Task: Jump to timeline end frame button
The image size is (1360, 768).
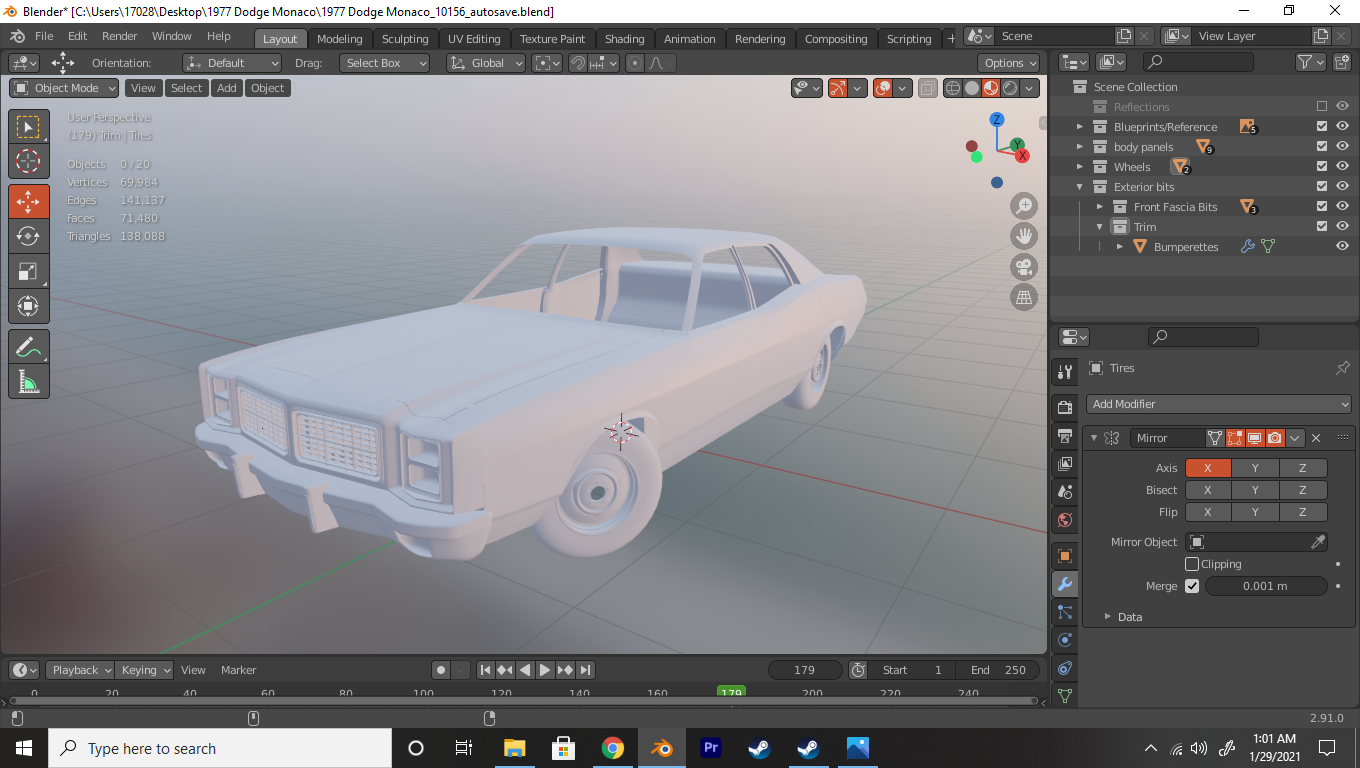Action: click(x=586, y=670)
